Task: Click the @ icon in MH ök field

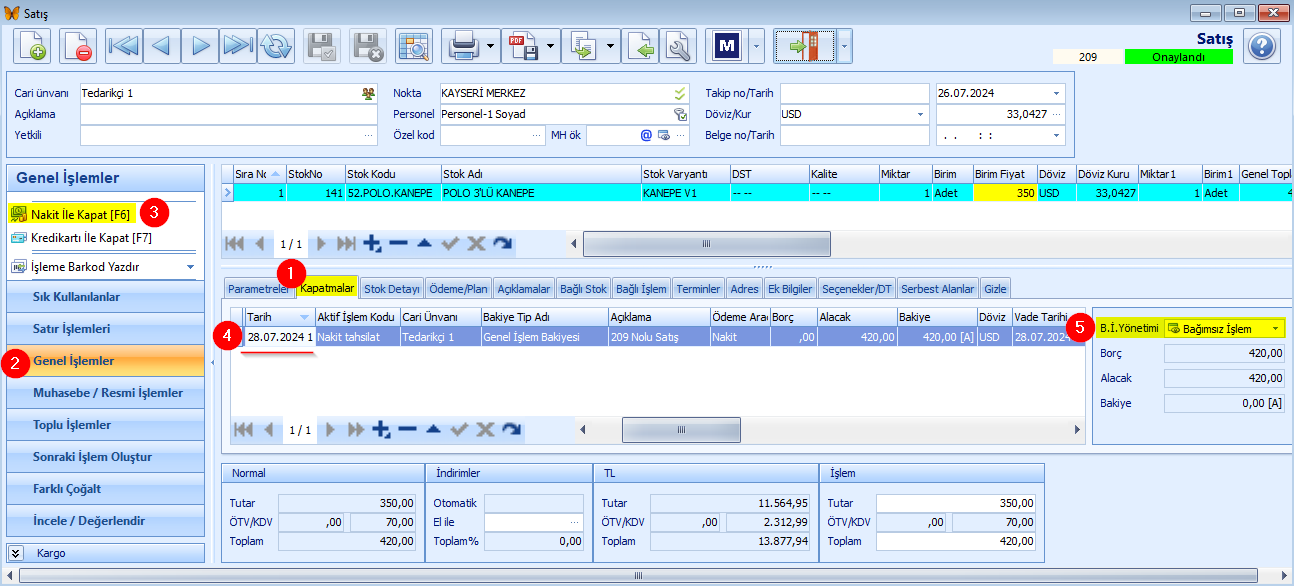Action: coord(646,135)
